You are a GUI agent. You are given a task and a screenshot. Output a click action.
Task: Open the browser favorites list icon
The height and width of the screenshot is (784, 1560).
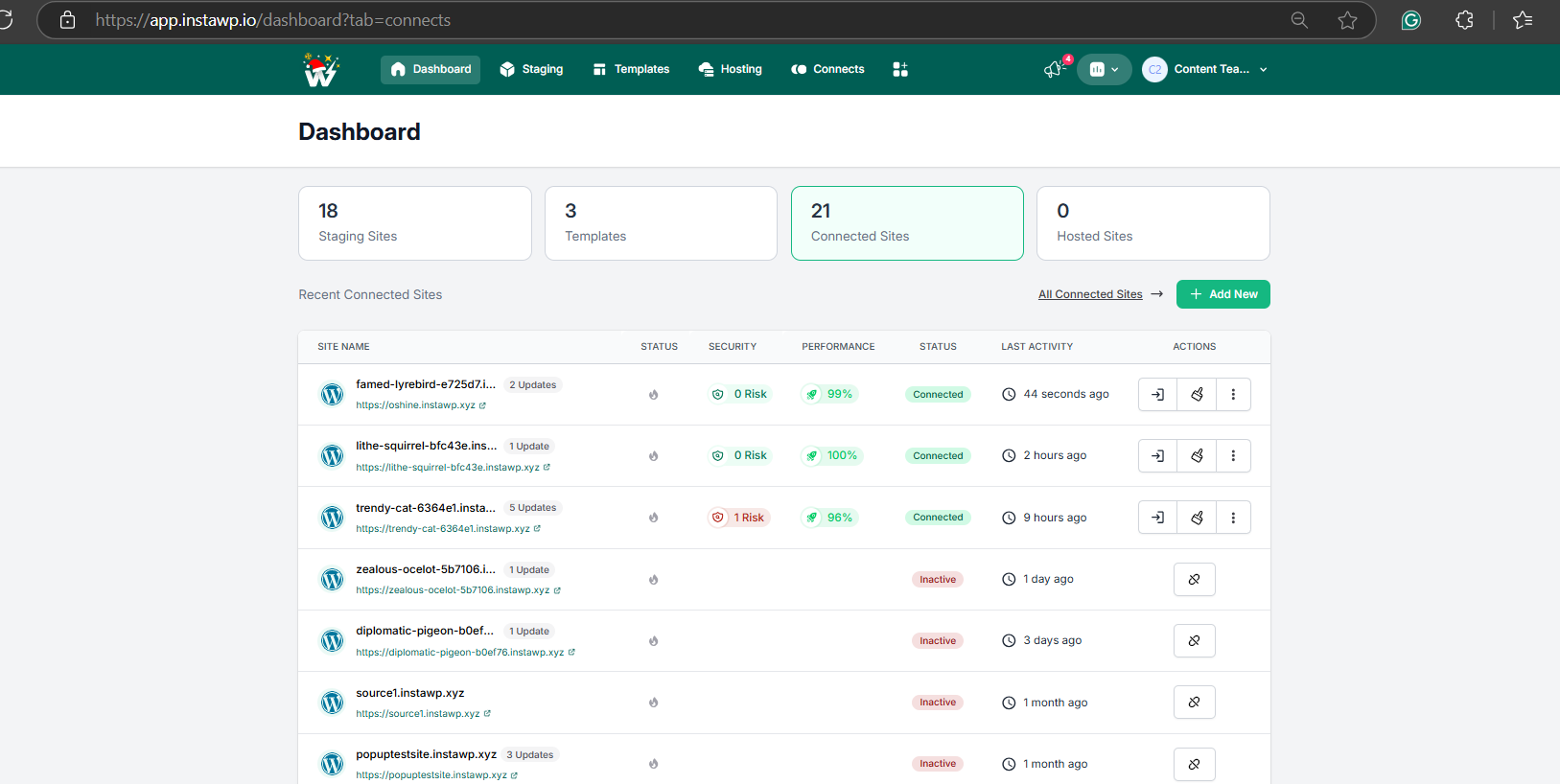click(x=1523, y=20)
